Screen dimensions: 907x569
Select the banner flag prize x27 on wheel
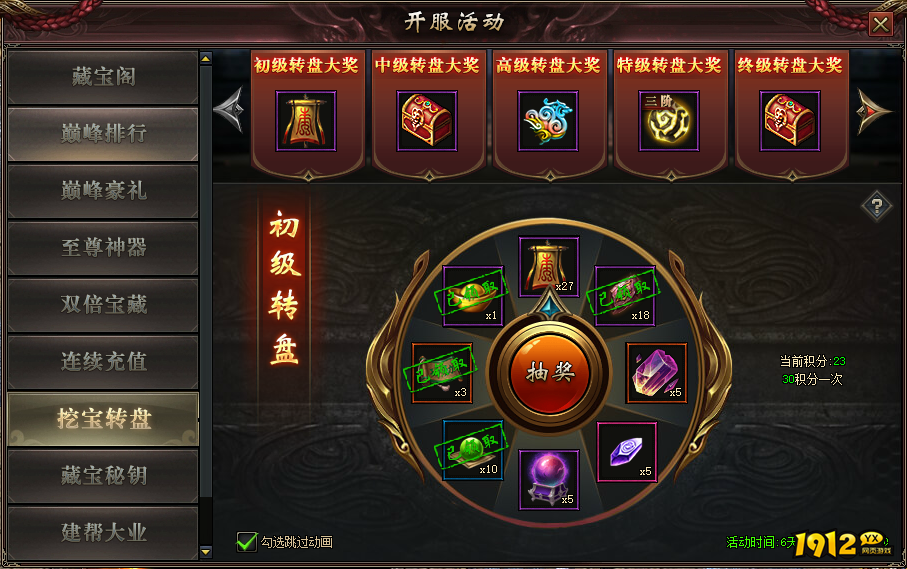coord(549,267)
